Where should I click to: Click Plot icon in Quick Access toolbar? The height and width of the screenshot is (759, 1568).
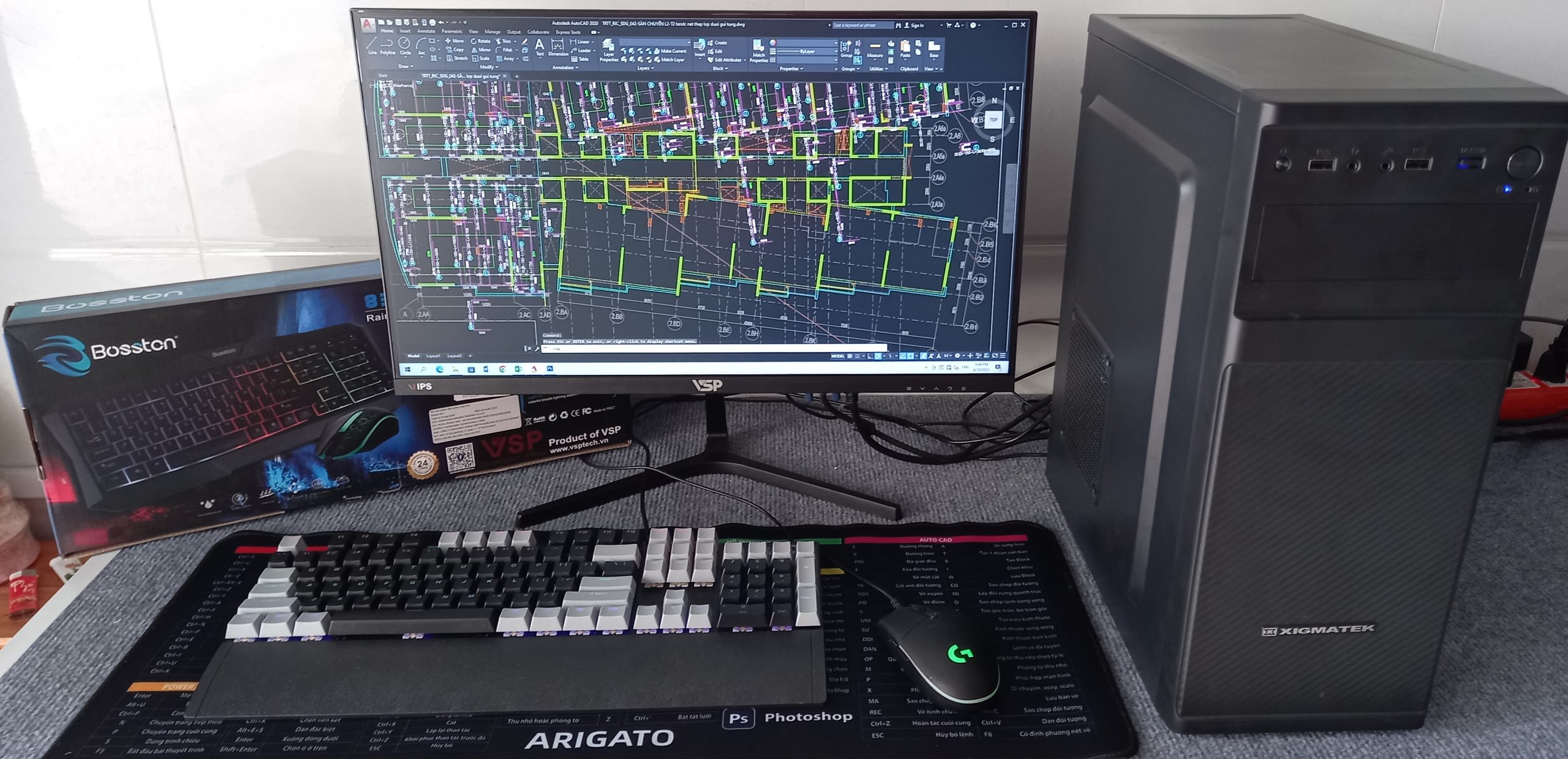[432, 22]
